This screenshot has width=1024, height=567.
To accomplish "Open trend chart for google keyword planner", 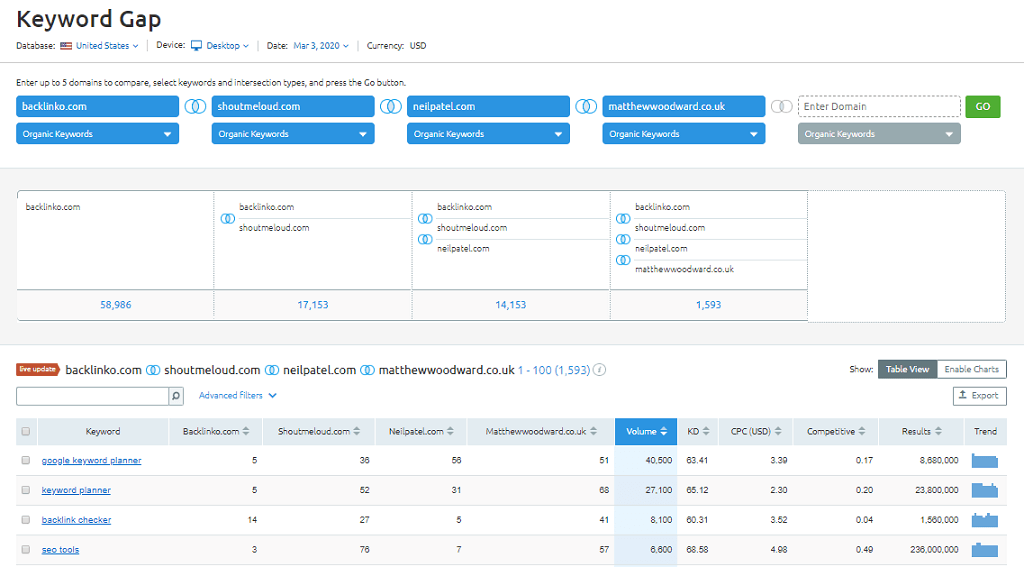I will pyautogui.click(x=984, y=461).
